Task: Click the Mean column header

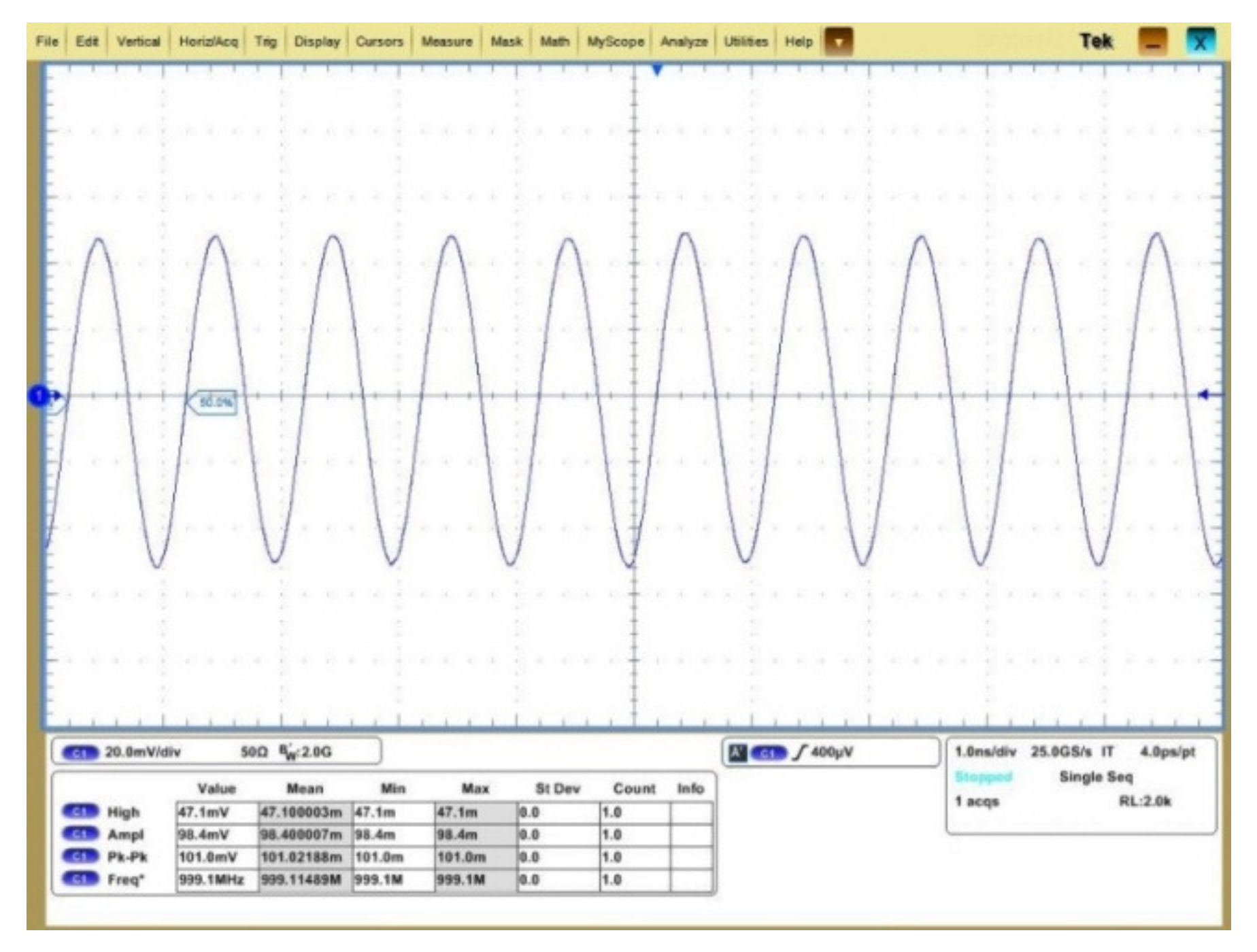Action: pyautogui.click(x=305, y=789)
